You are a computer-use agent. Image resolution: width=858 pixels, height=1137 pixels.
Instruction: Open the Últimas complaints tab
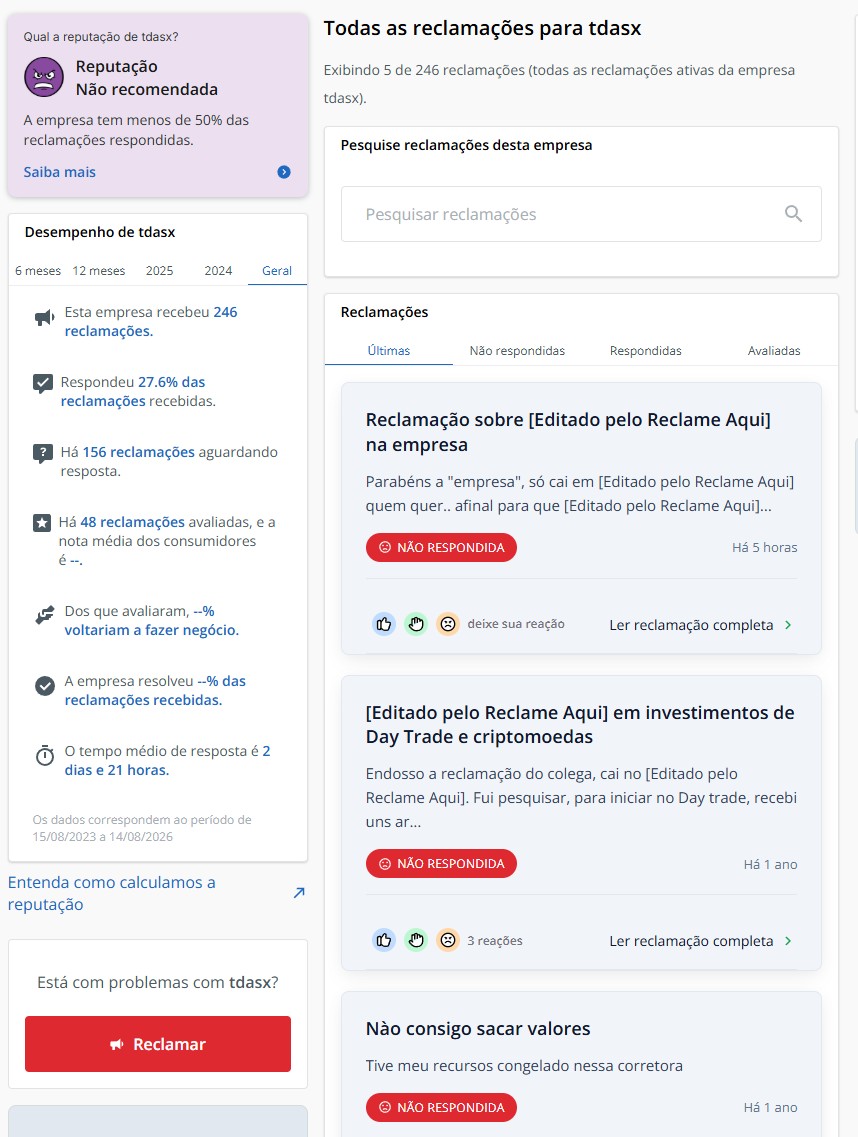click(x=389, y=351)
